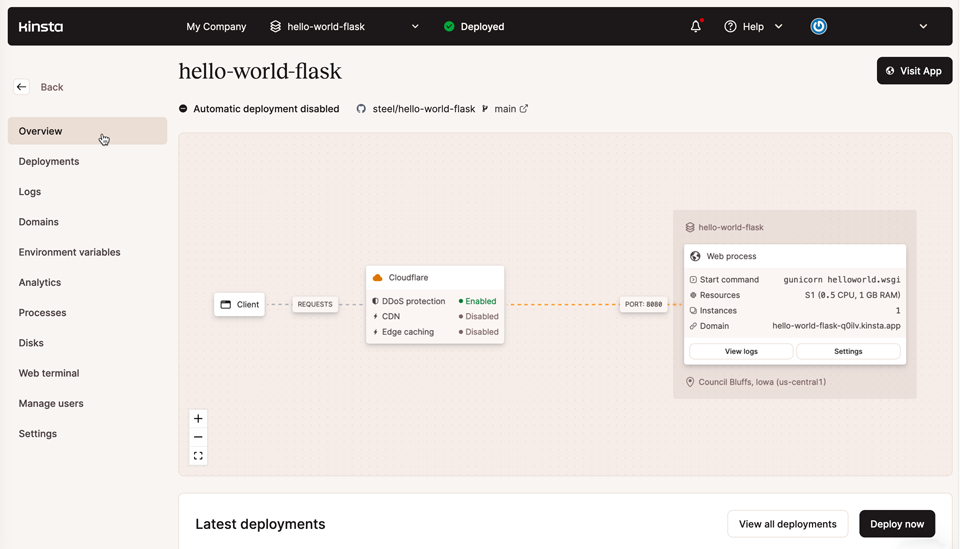Image resolution: width=960 pixels, height=549 pixels.
Task: Click the S1 (0.5 CPU, 1 GB RAM) value
Action: click(852, 295)
